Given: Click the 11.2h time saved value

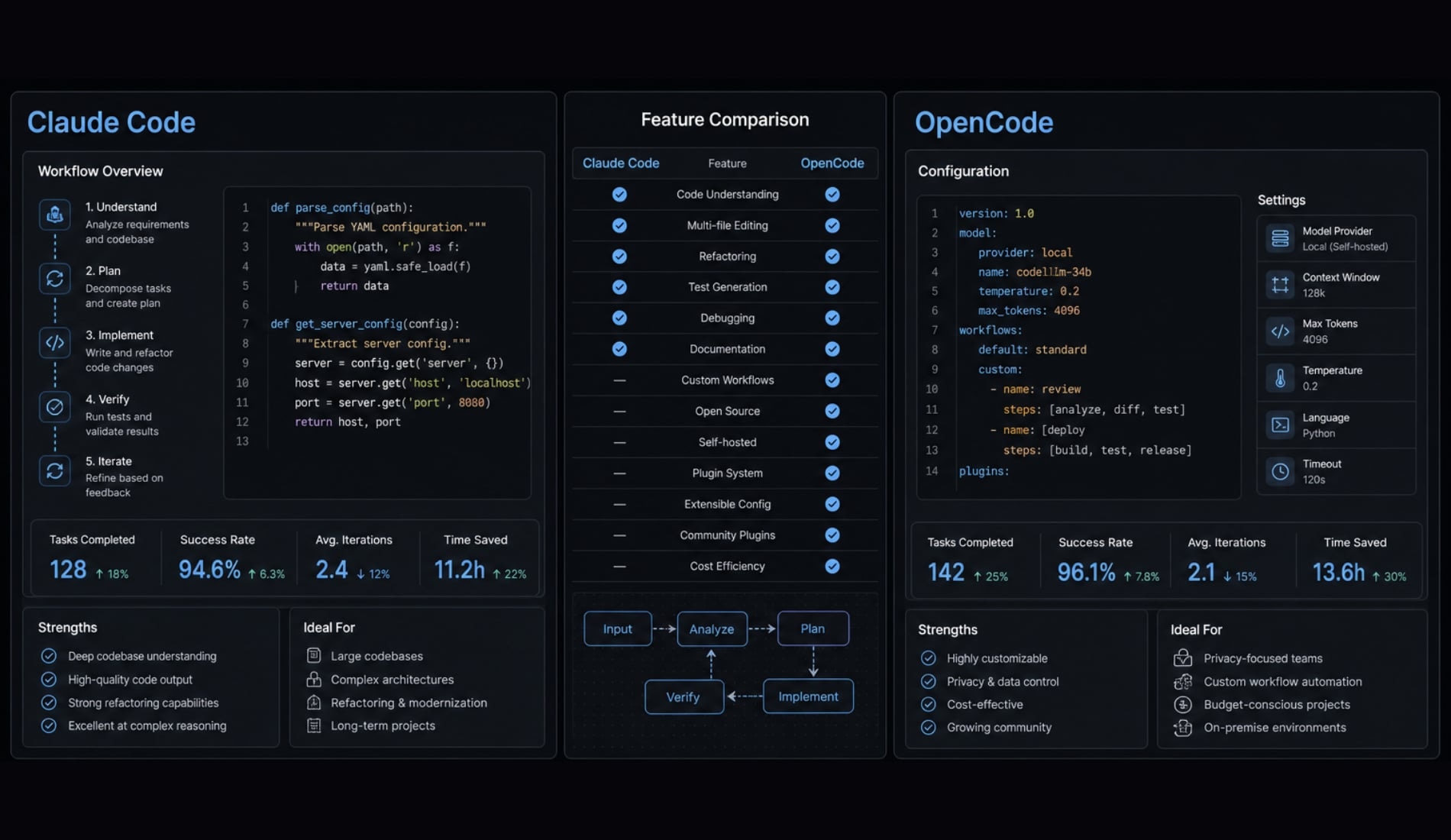Looking at the screenshot, I should click(460, 570).
